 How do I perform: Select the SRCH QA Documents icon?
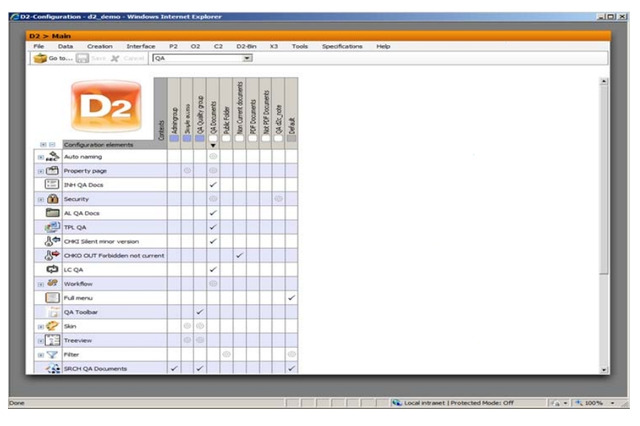point(53,368)
